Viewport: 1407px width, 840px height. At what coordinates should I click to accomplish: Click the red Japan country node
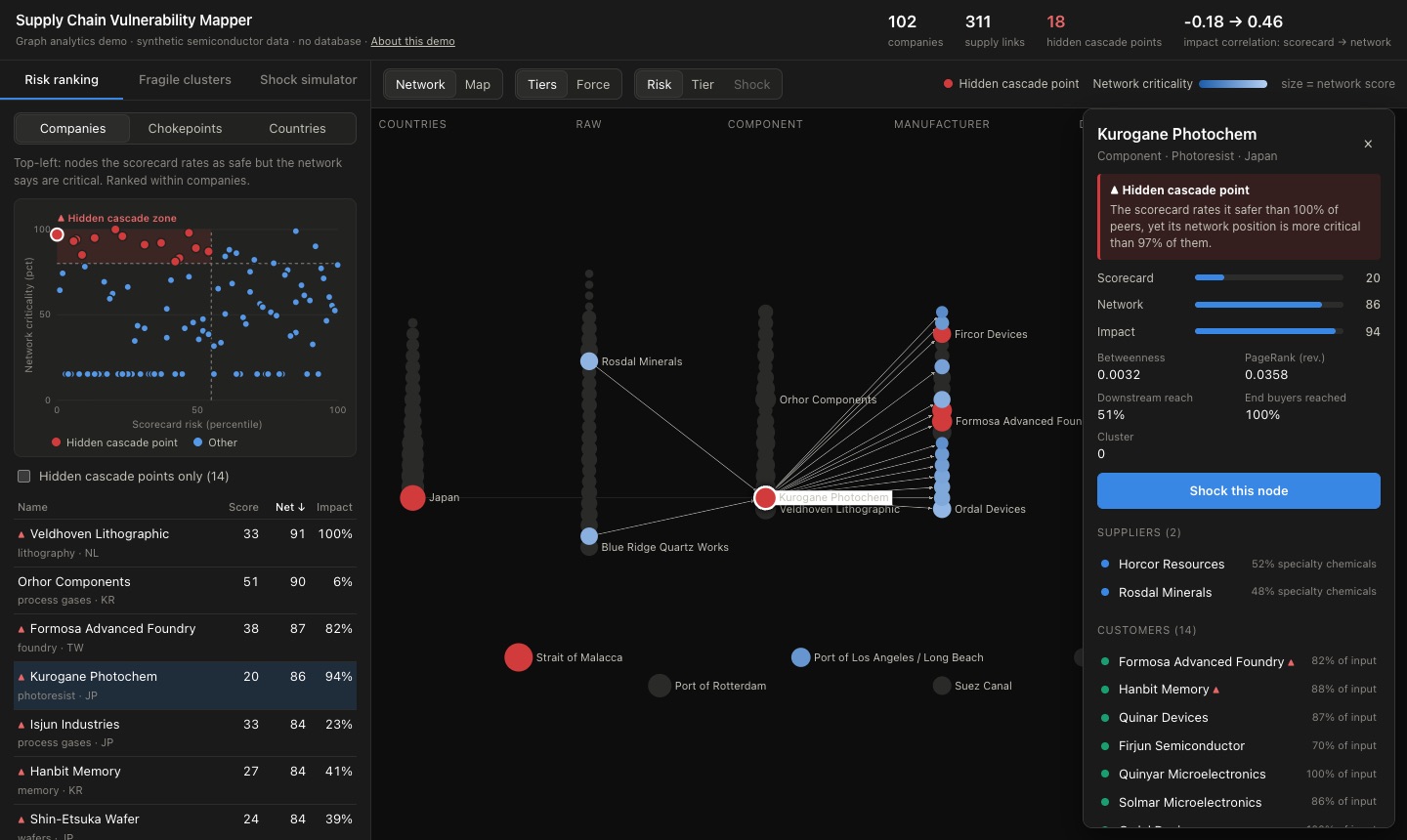(412, 497)
